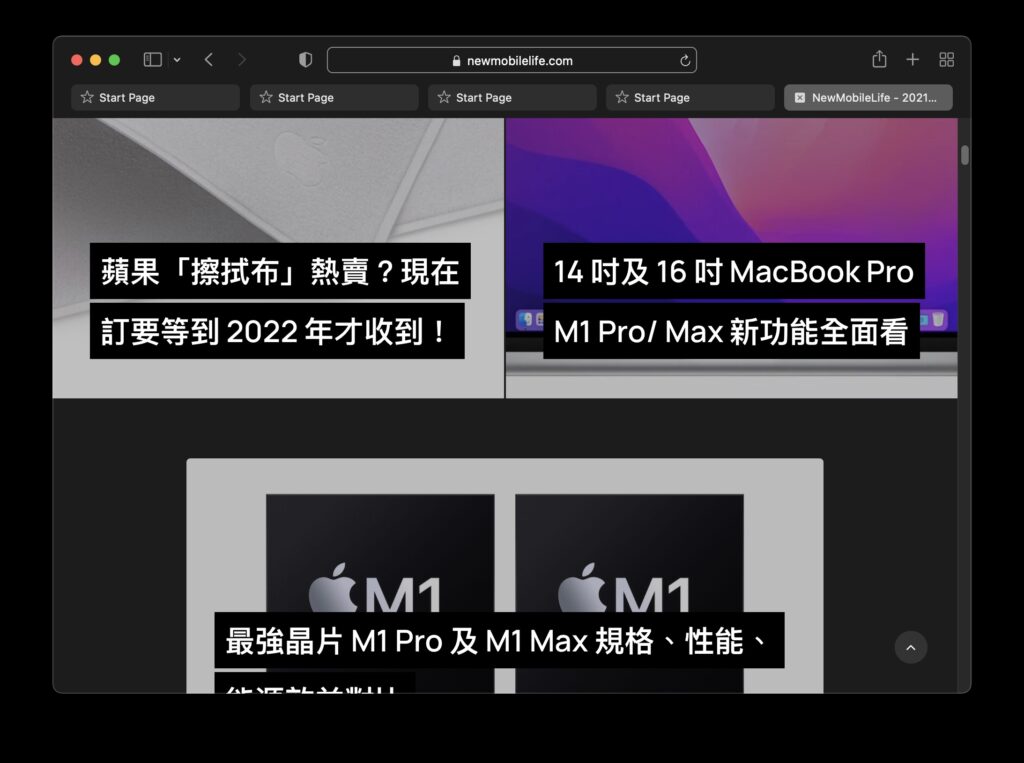Switch to the NewMobileLife - 2021 tab
This screenshot has width=1024, height=763.
(868, 97)
